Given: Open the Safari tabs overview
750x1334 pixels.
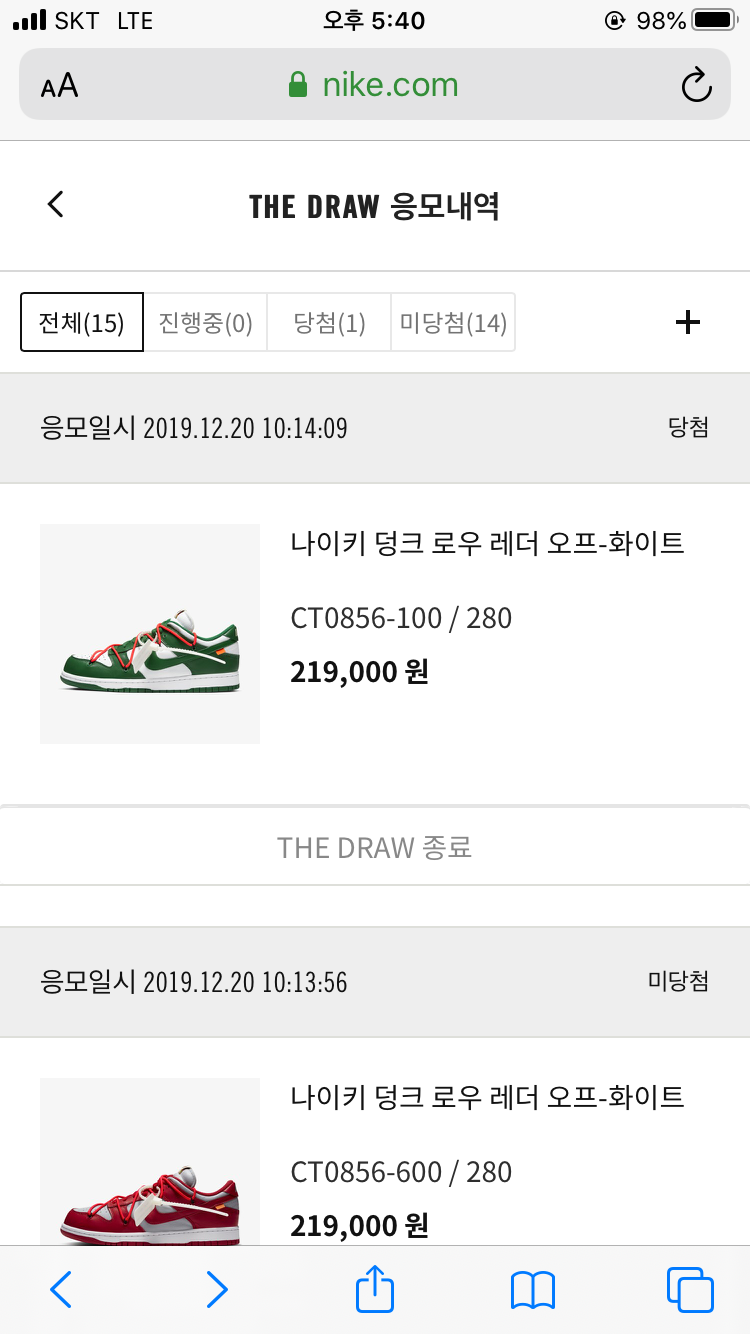Looking at the screenshot, I should point(690,1290).
